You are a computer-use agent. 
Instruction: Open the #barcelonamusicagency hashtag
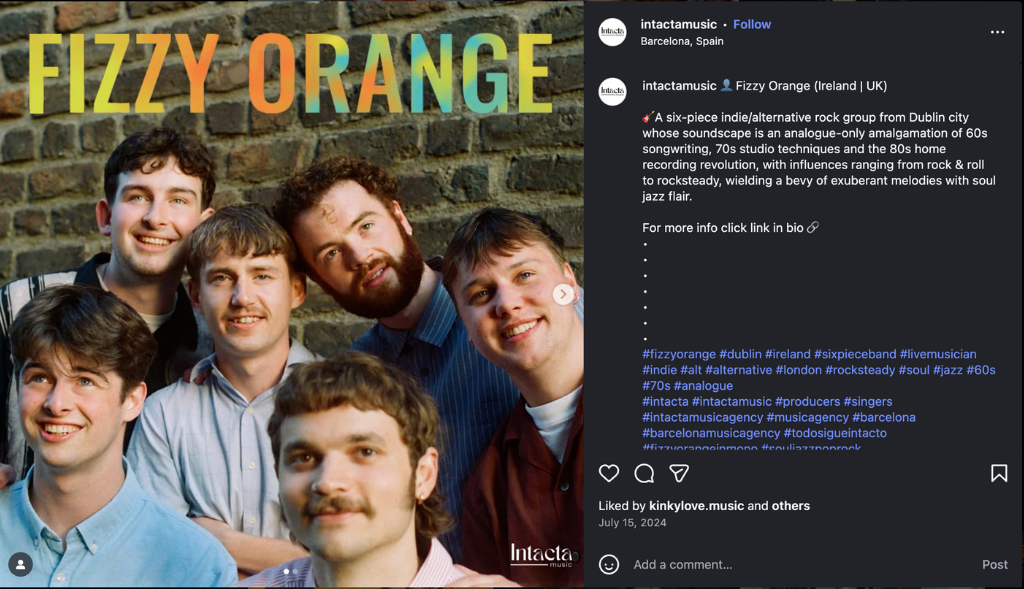pyautogui.click(x=711, y=433)
